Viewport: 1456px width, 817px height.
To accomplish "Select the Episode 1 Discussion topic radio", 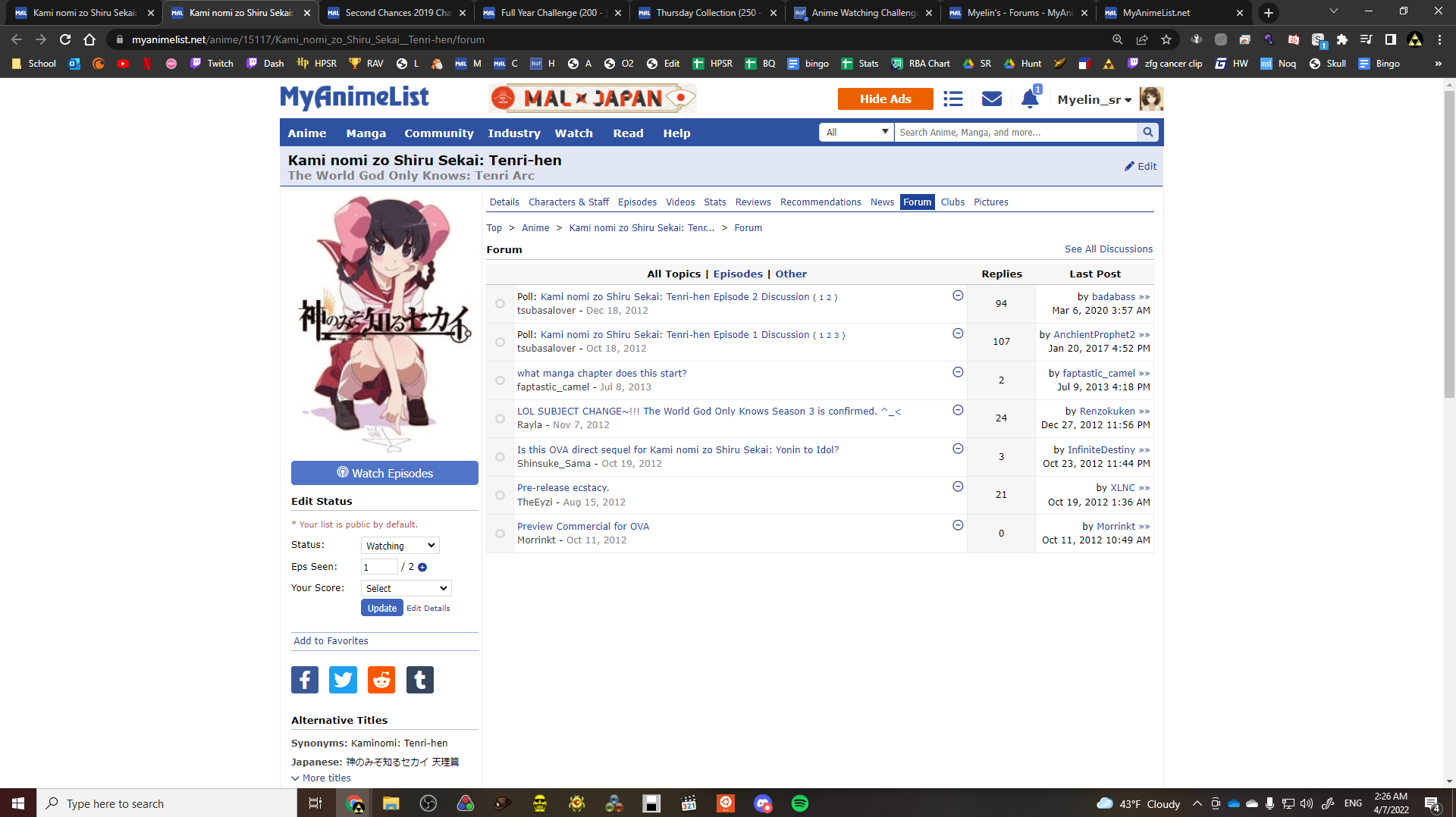I will tap(500, 343).
